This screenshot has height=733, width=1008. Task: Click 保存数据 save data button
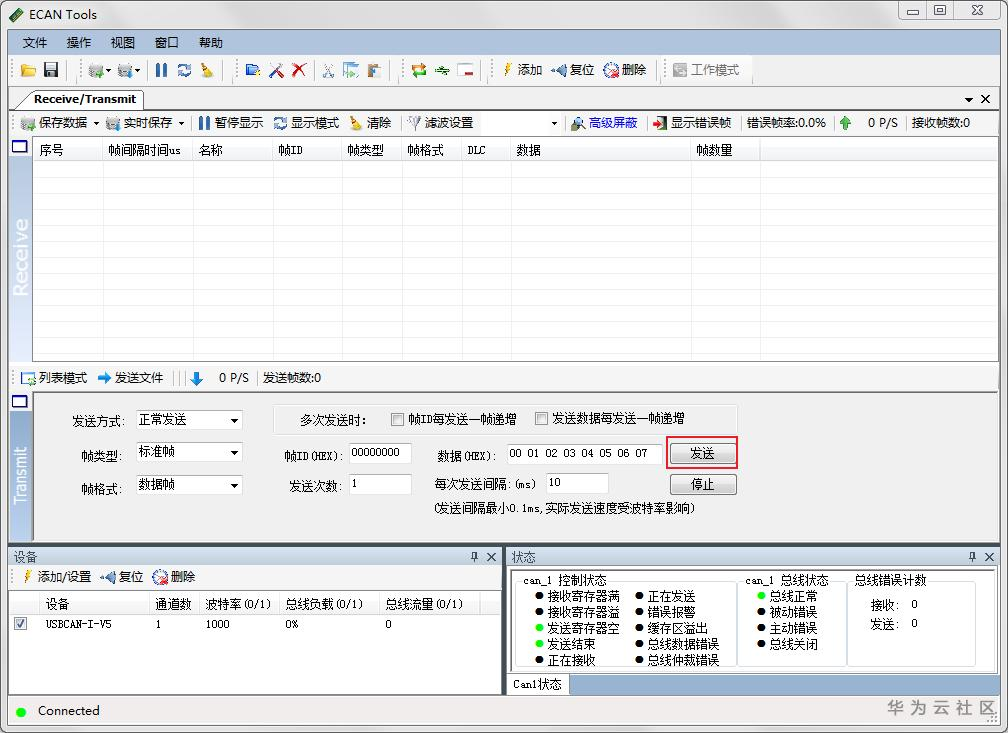pyautogui.click(x=54, y=122)
